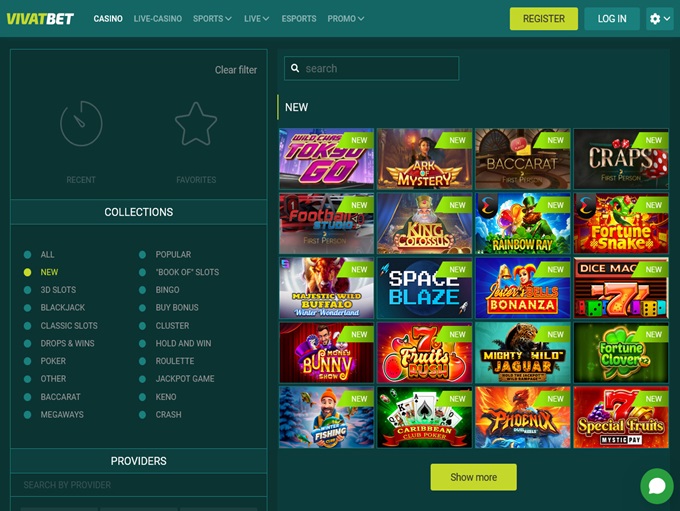
Task: Click the Register button
Action: click(x=543, y=19)
